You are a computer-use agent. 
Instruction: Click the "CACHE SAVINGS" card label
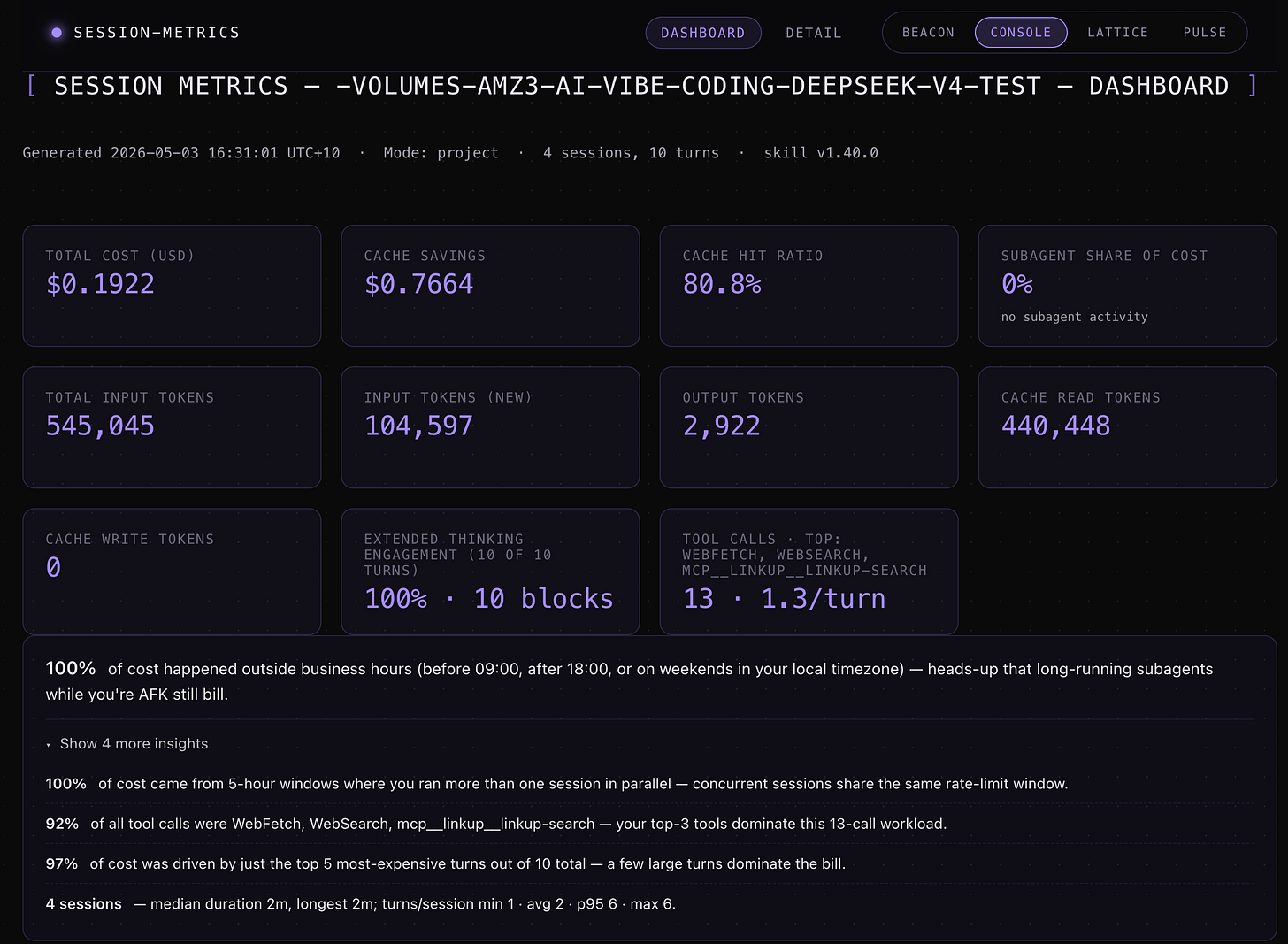pos(425,256)
